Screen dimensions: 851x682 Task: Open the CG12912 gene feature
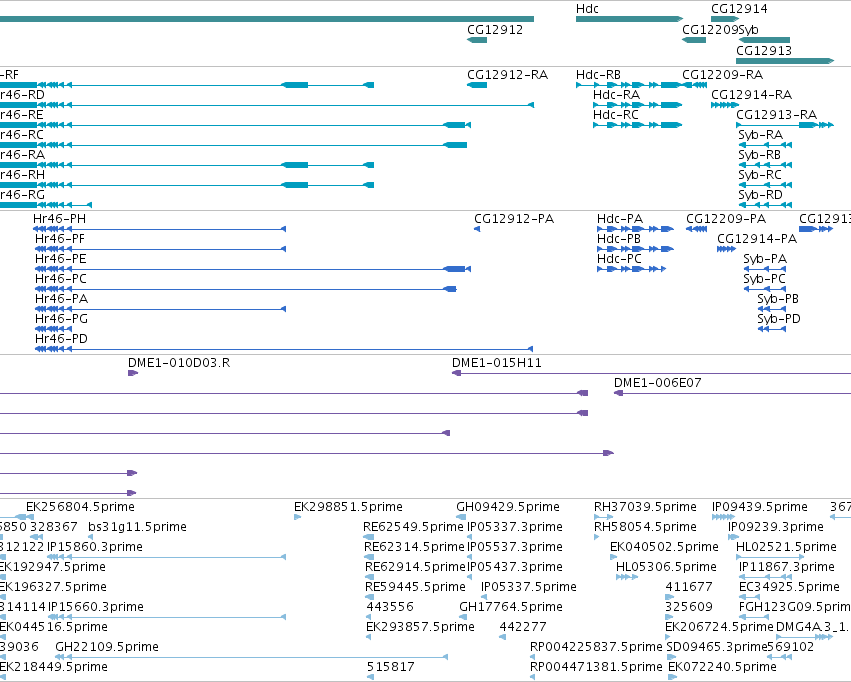[477, 40]
